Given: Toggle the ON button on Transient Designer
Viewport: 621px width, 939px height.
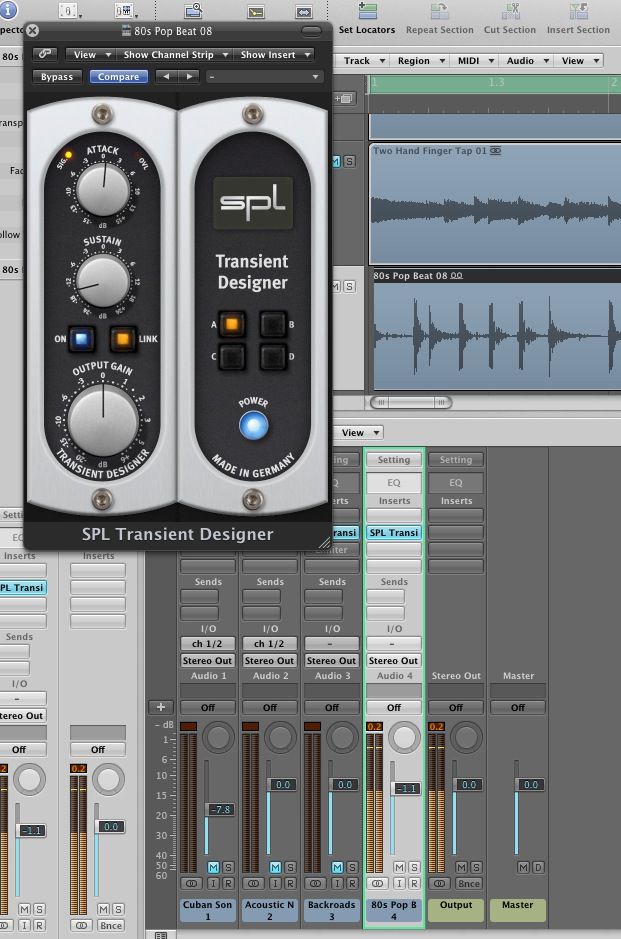Looking at the screenshot, I should pos(81,339).
